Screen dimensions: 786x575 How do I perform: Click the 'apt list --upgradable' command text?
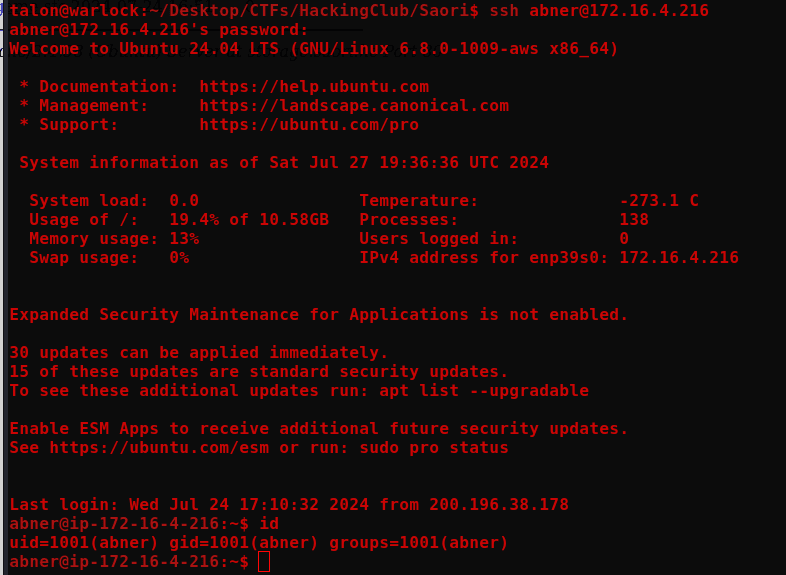click(x=484, y=391)
